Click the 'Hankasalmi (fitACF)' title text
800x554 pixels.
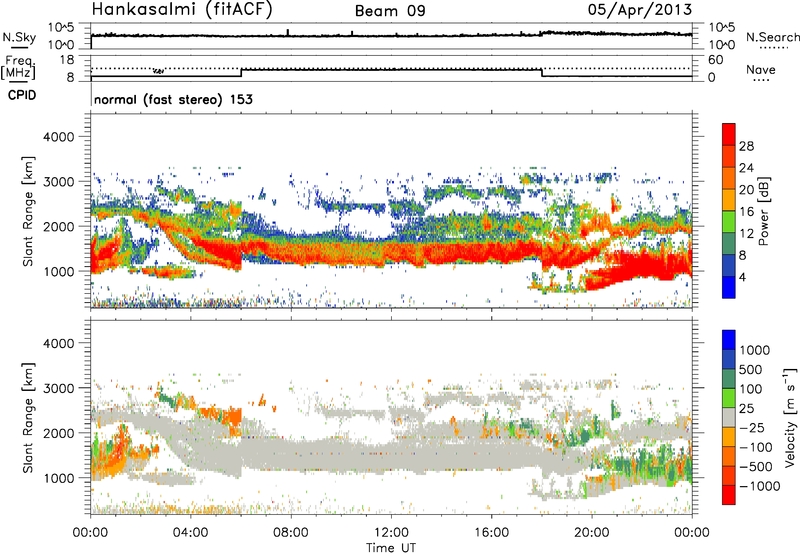click(182, 10)
